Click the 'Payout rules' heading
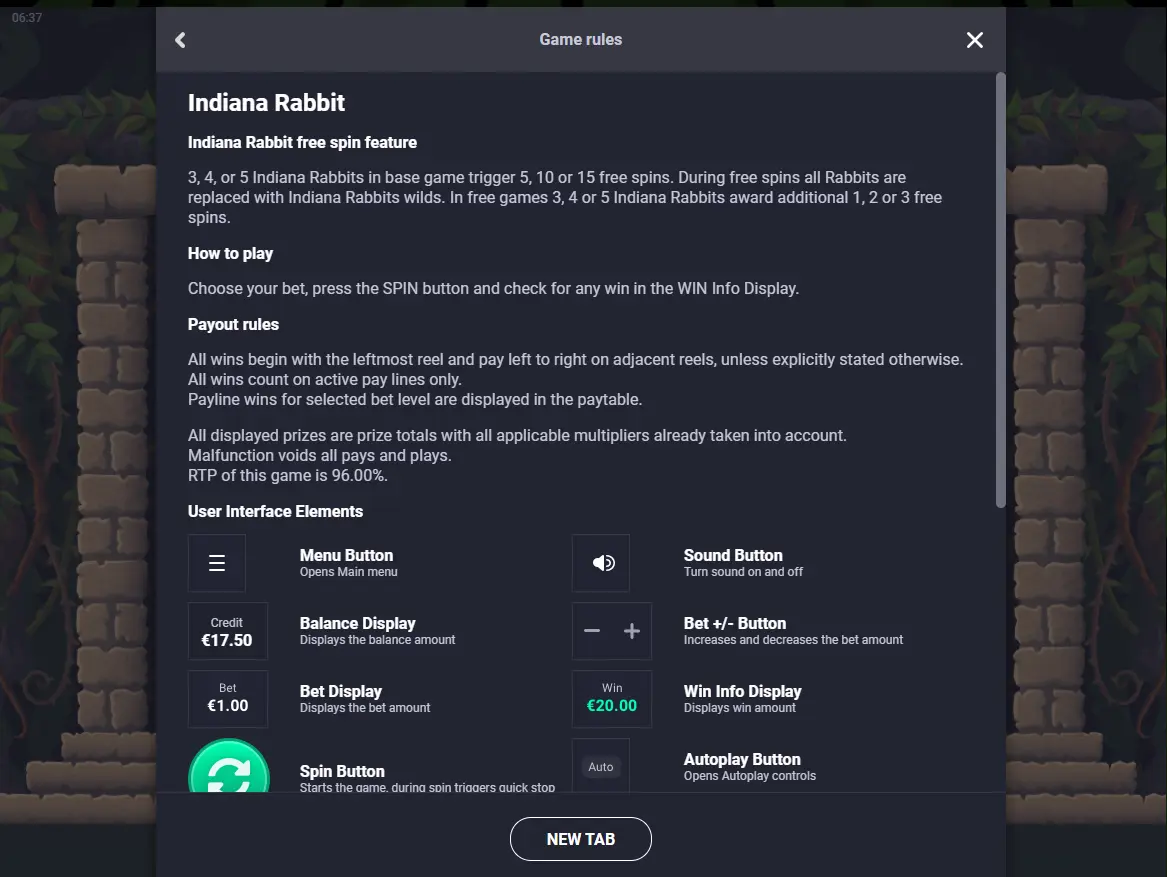 (233, 325)
